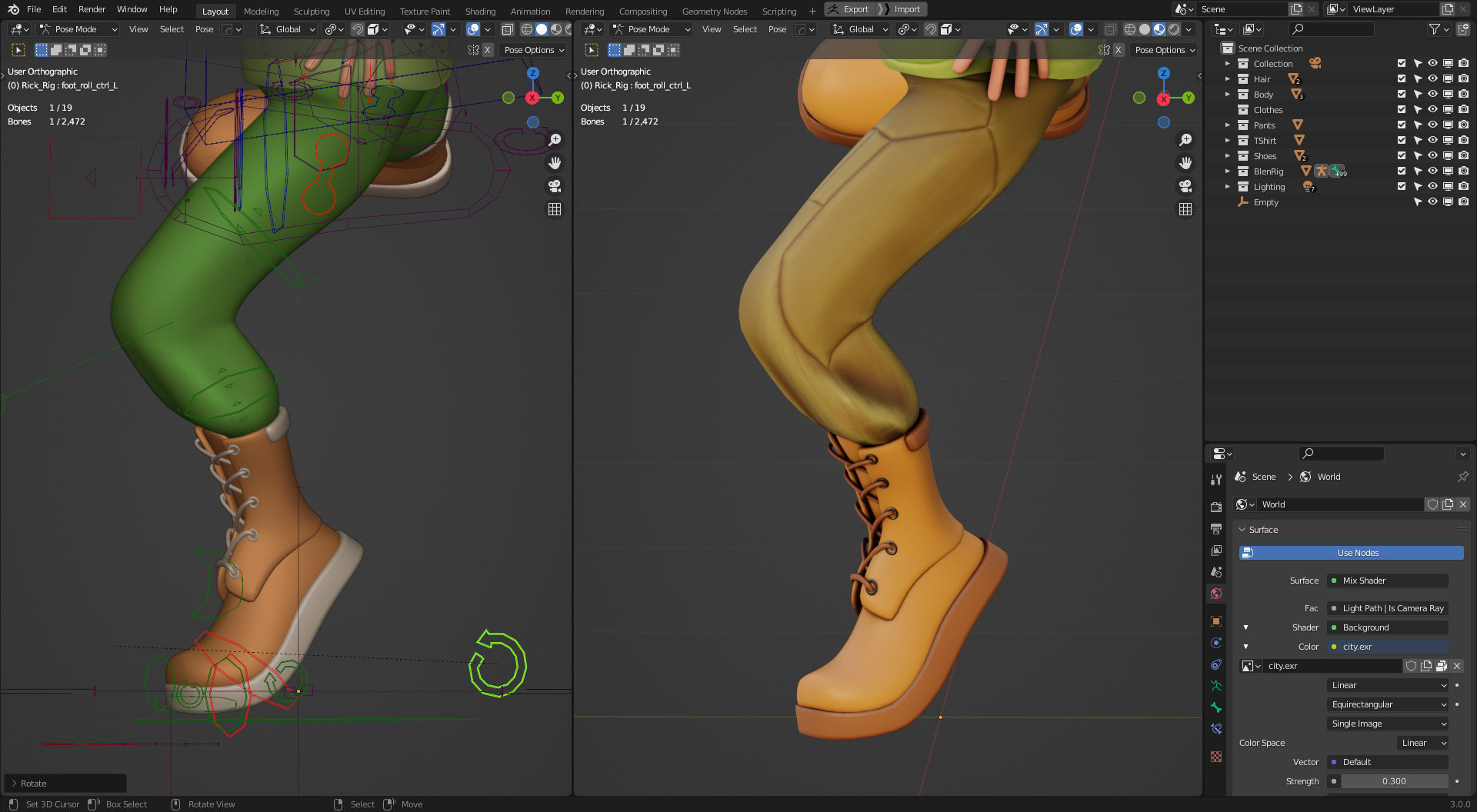Open the outliner filter funnel

click(x=1438, y=29)
